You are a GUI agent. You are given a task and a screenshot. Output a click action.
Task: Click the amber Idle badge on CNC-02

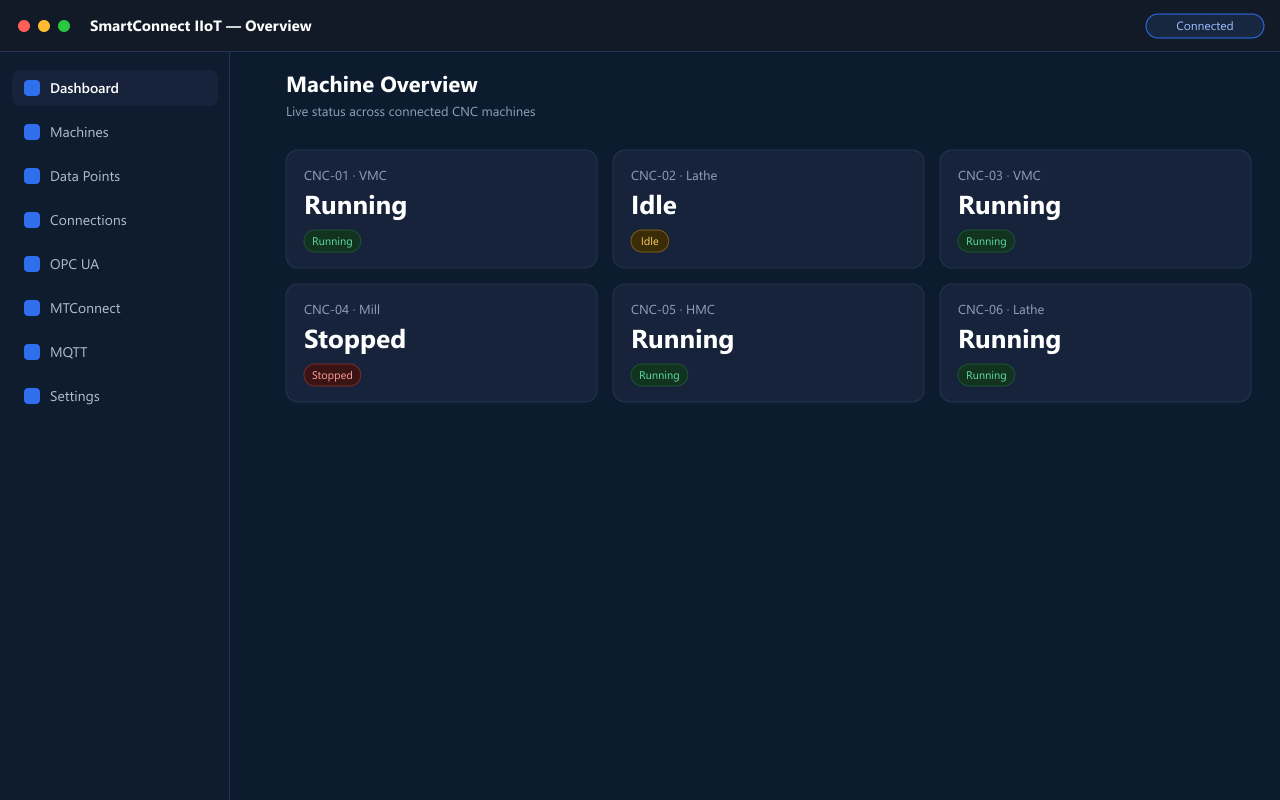pos(650,241)
